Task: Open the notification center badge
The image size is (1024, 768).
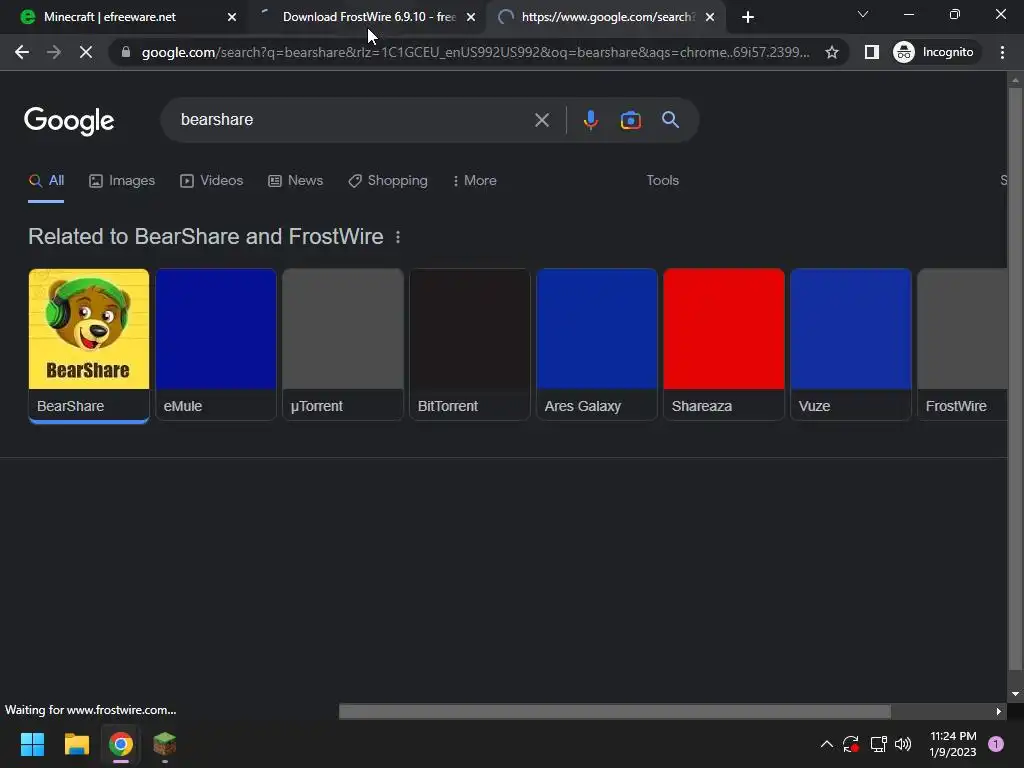Action: point(995,744)
